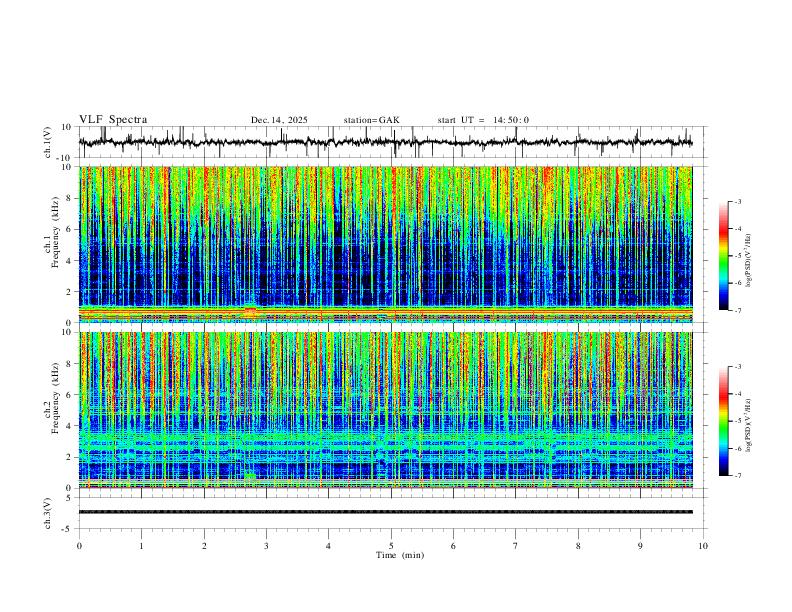Viewport: 792px width, 612px height.
Task: Click the ch.1 colorbar 'log(PSD)' label
Action: (x=749, y=261)
